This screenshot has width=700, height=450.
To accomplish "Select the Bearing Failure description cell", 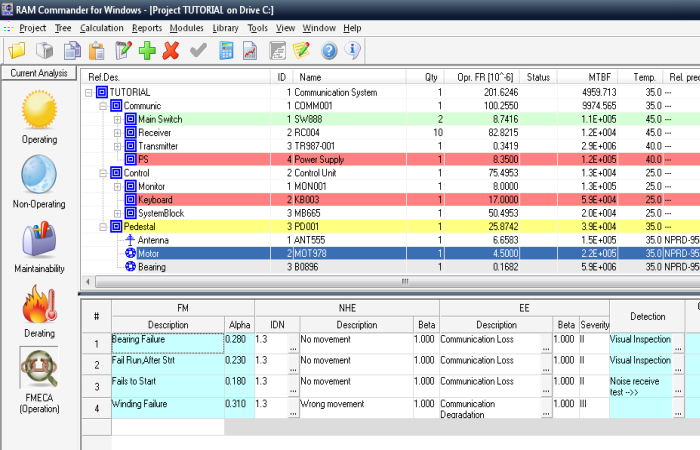I will point(168,343).
